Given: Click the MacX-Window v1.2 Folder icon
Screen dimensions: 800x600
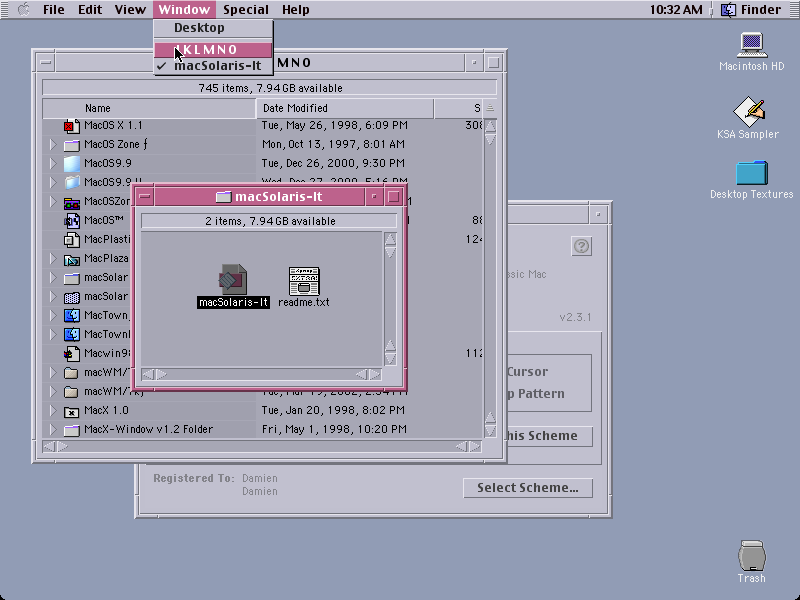Looking at the screenshot, I should pos(71,430).
